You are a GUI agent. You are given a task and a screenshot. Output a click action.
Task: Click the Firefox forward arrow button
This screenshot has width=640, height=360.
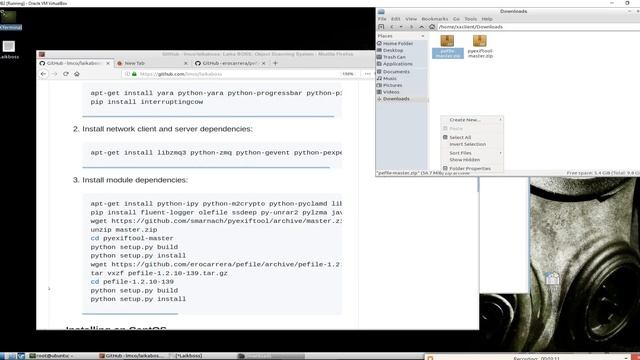[55, 74]
